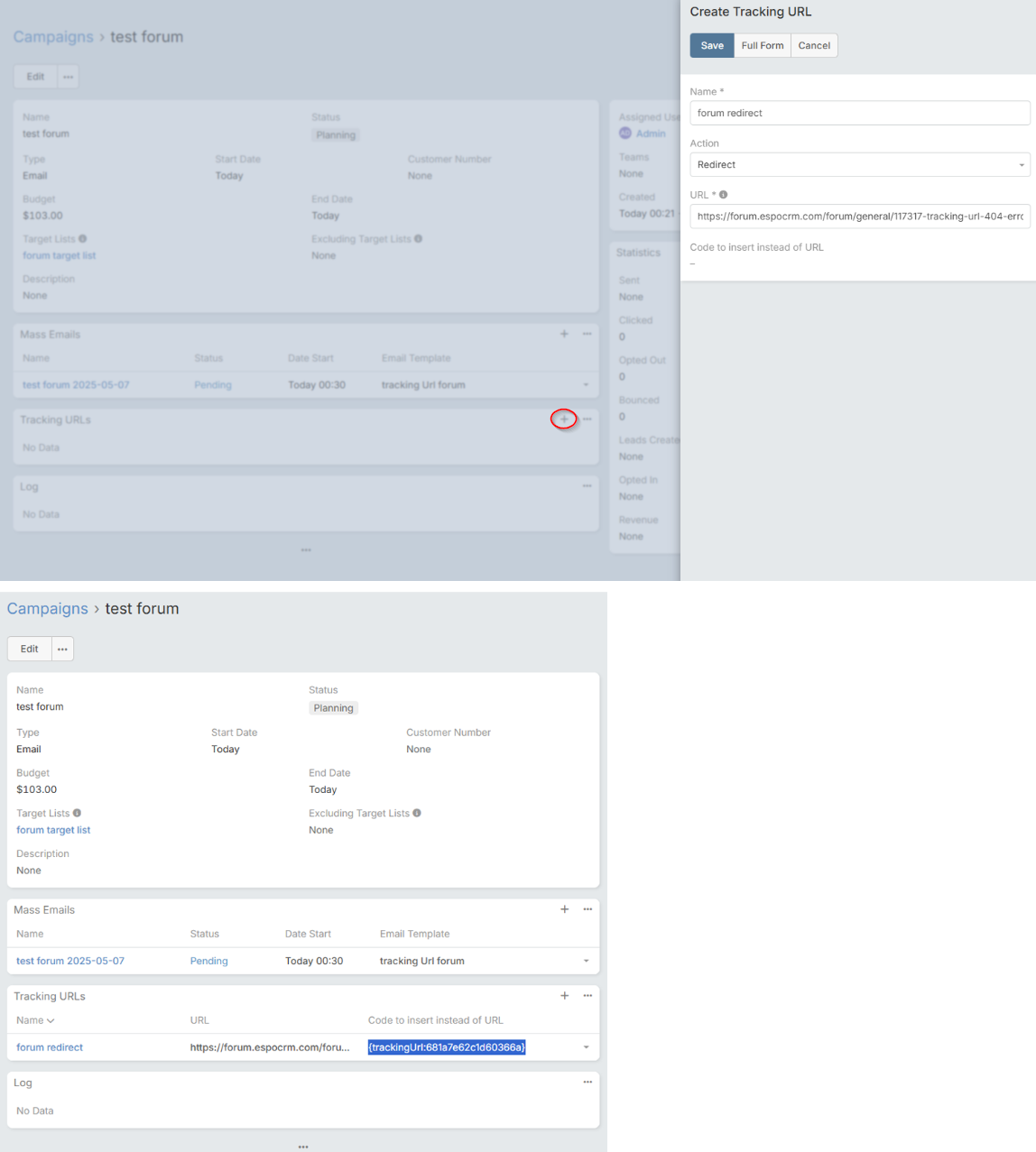Open the three-dots menu of the undimmed Log panel
Screen dimensions: 1036x1152
(587, 1082)
